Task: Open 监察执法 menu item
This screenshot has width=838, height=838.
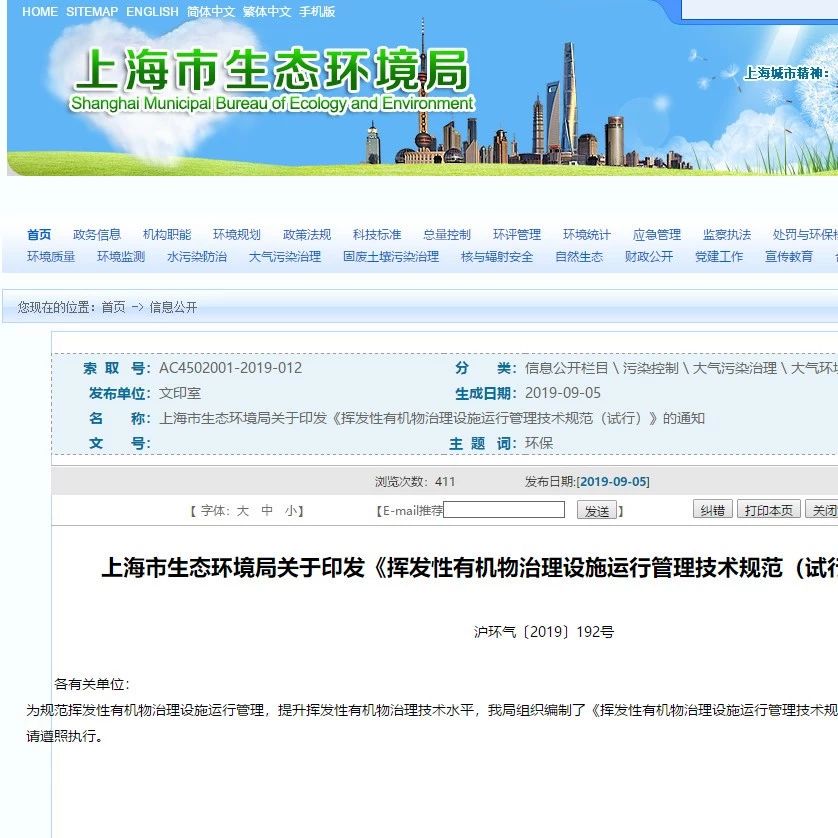Action: pos(727,235)
